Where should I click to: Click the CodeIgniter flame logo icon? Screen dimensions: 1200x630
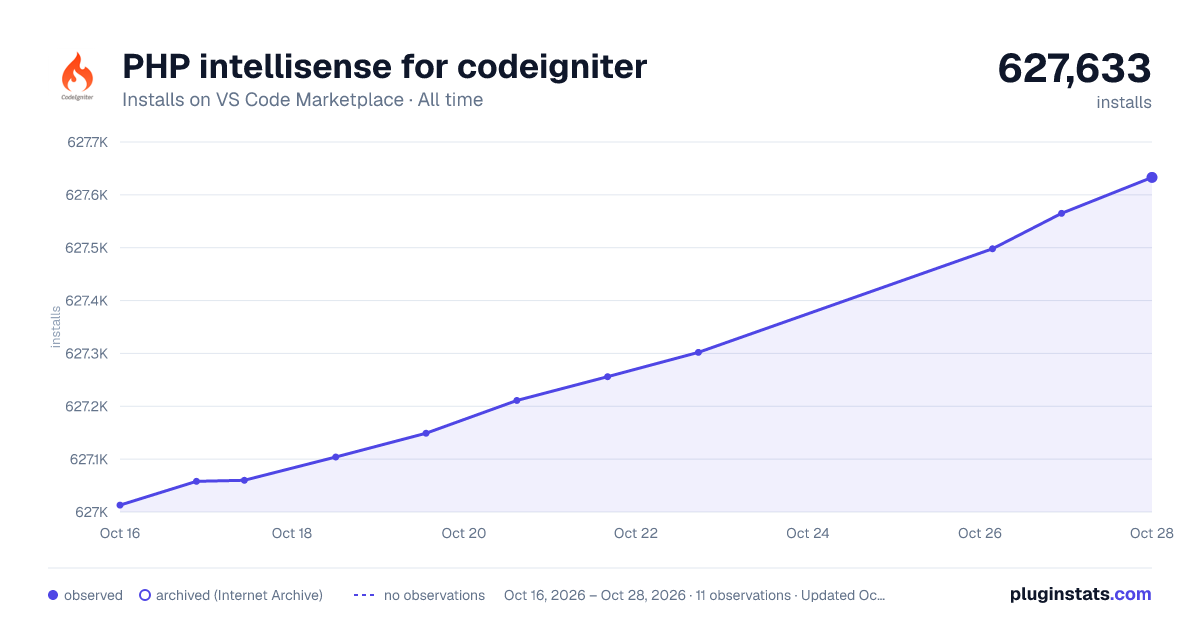[x=77, y=78]
